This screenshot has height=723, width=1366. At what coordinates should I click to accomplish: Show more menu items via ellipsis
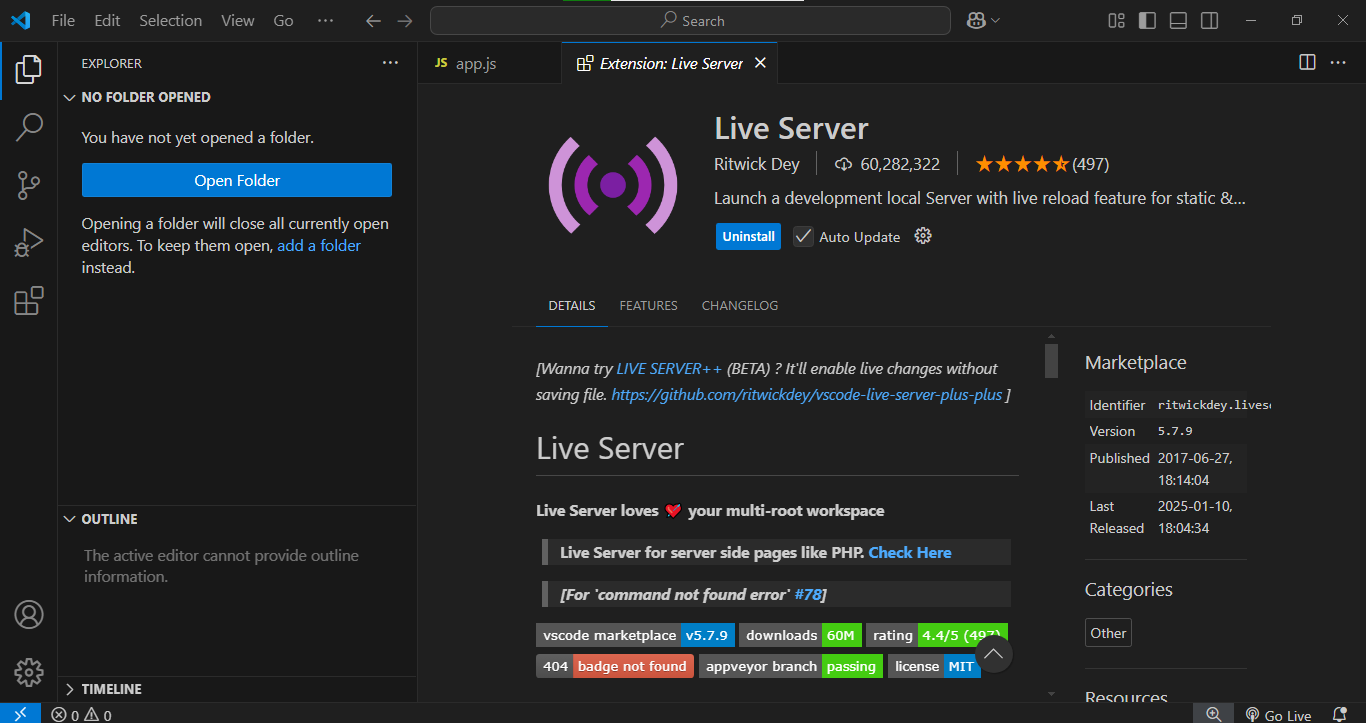click(x=325, y=20)
